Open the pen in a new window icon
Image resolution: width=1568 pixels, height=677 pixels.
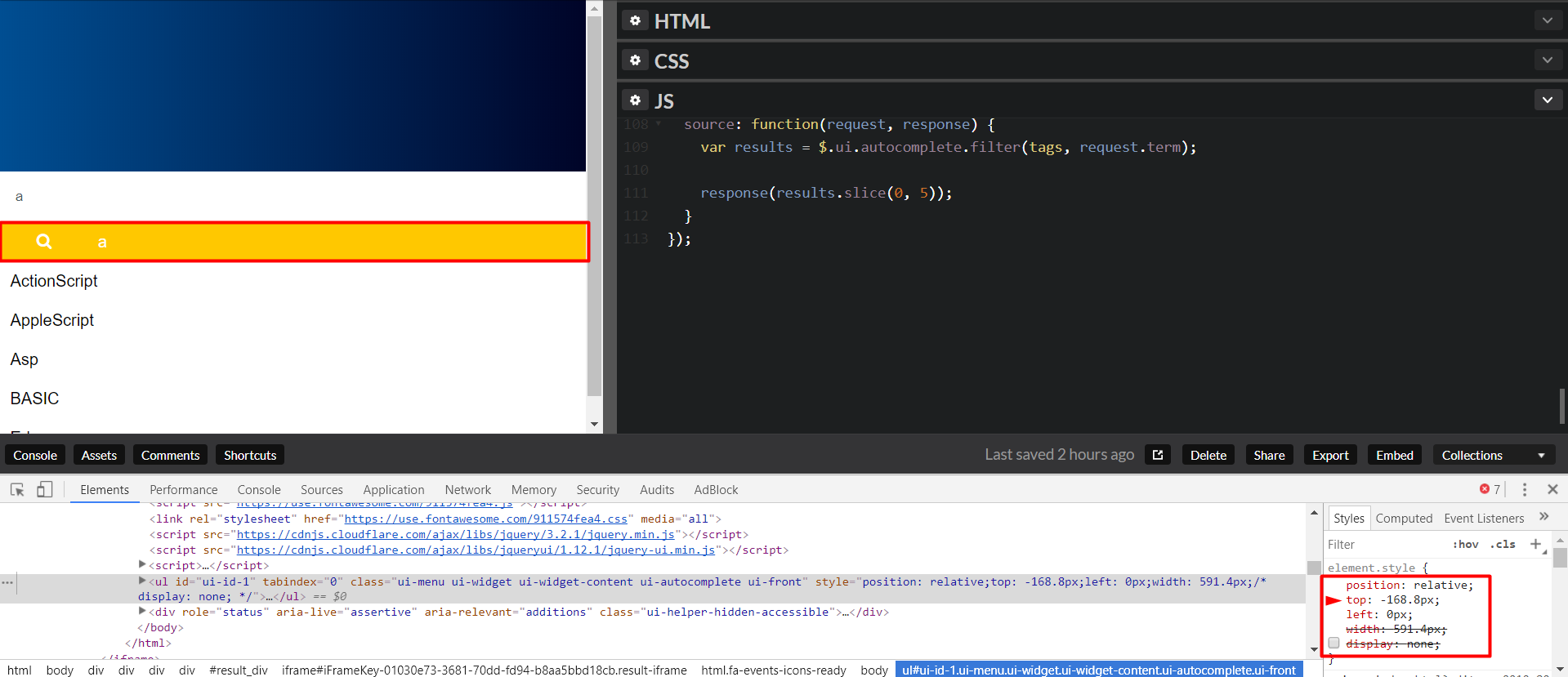(1158, 455)
